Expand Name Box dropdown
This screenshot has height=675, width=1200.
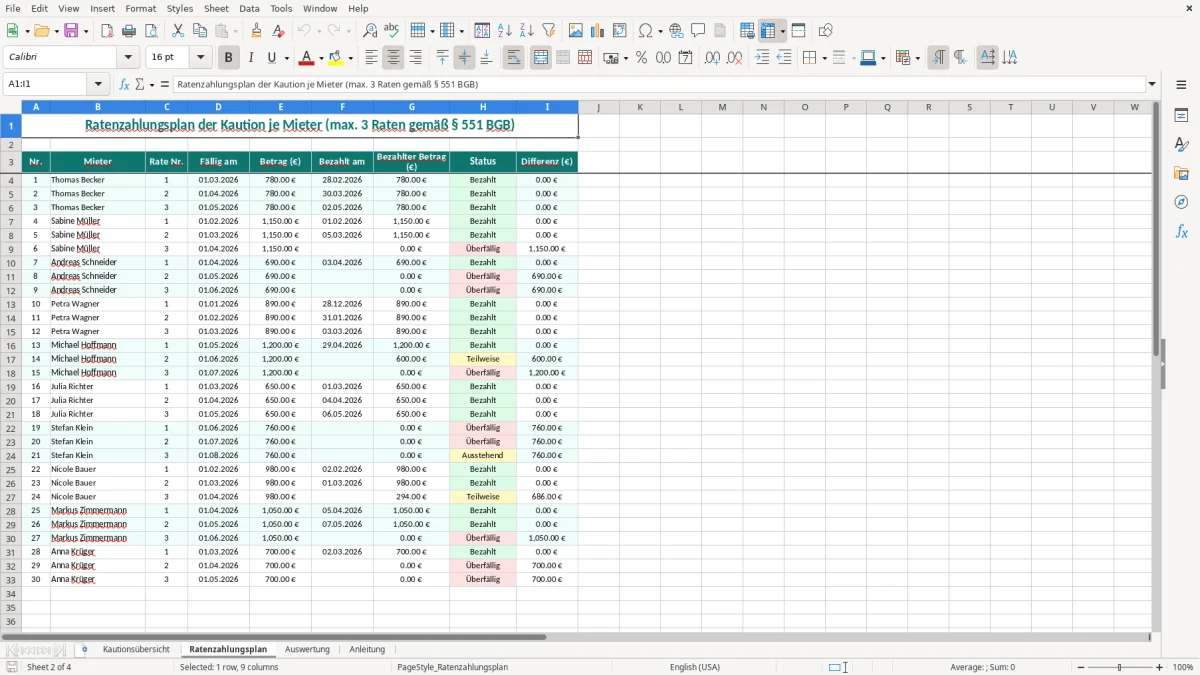(x=98, y=85)
